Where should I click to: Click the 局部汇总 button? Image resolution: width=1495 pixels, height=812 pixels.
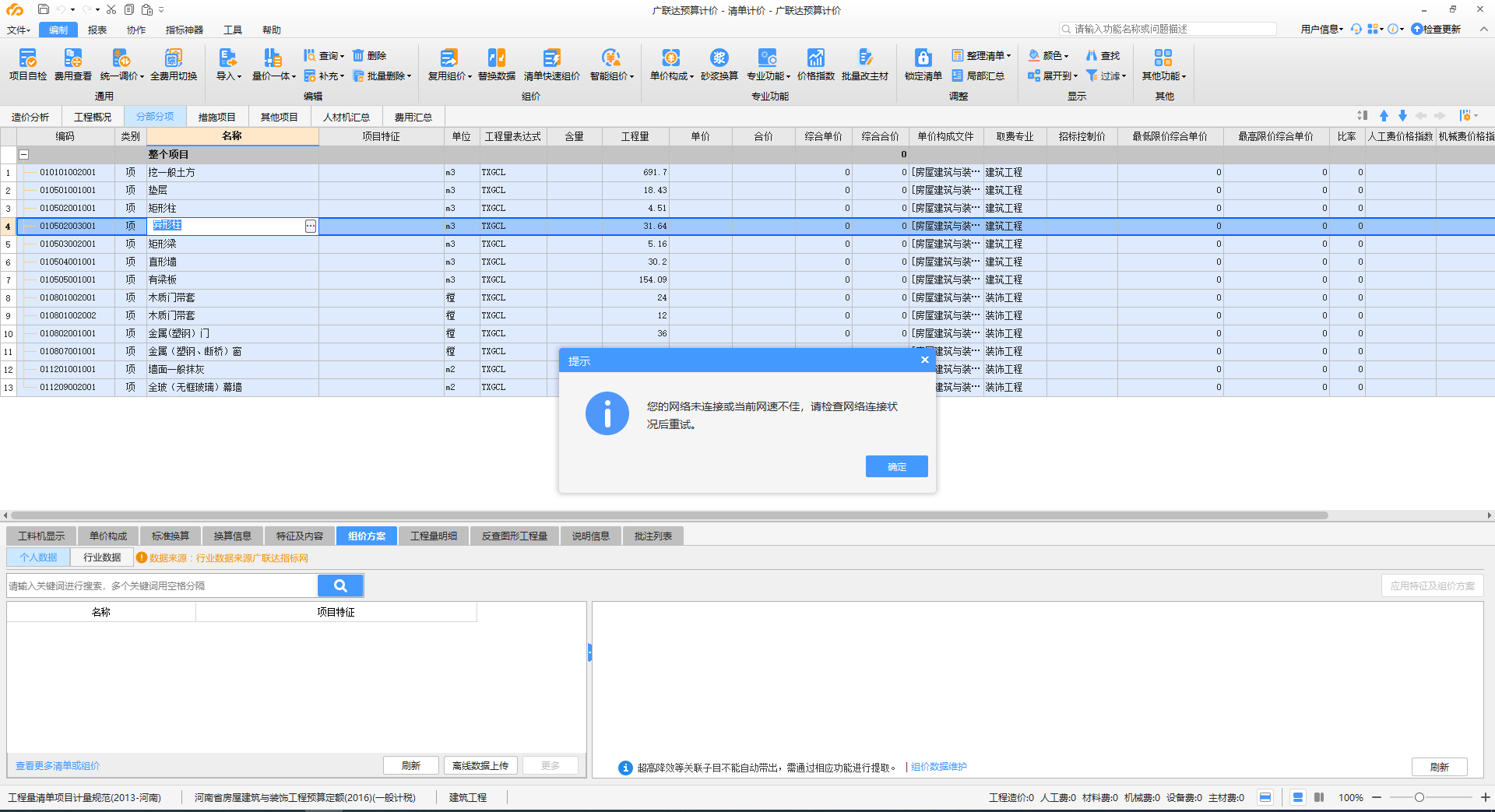pyautogui.click(x=979, y=76)
